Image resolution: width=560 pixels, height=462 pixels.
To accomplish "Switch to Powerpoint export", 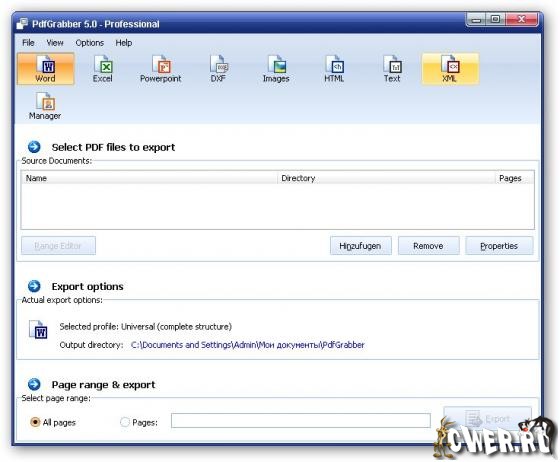I will click(161, 69).
